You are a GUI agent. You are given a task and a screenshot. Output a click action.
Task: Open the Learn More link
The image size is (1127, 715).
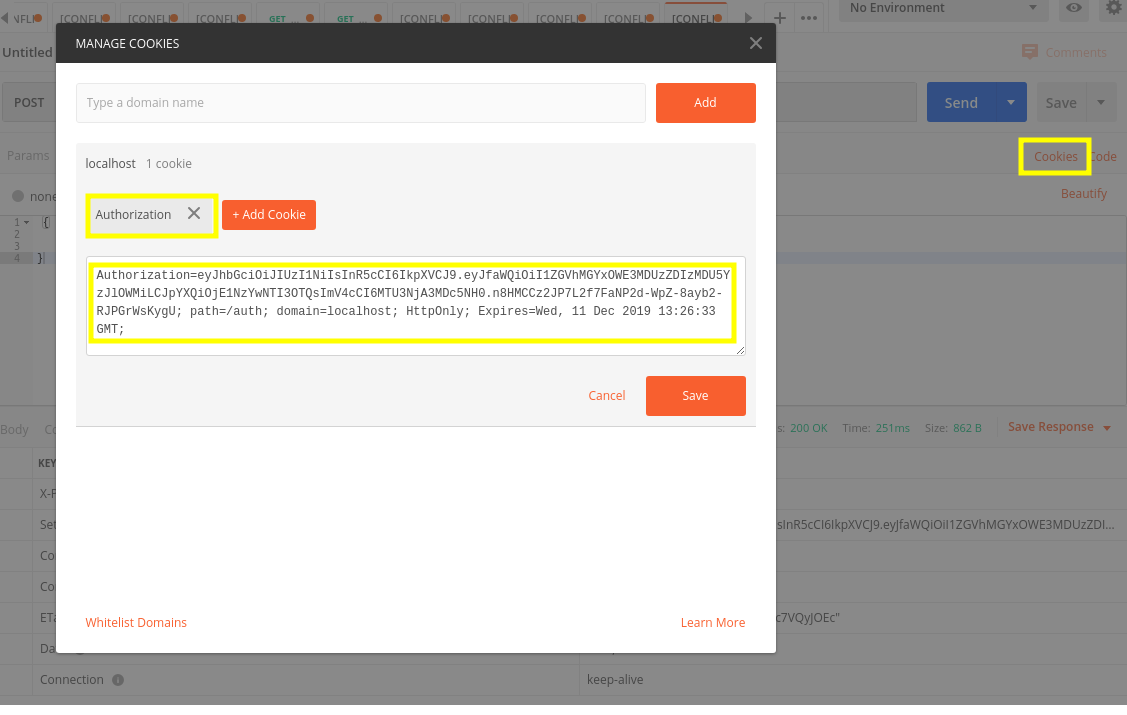click(x=712, y=623)
